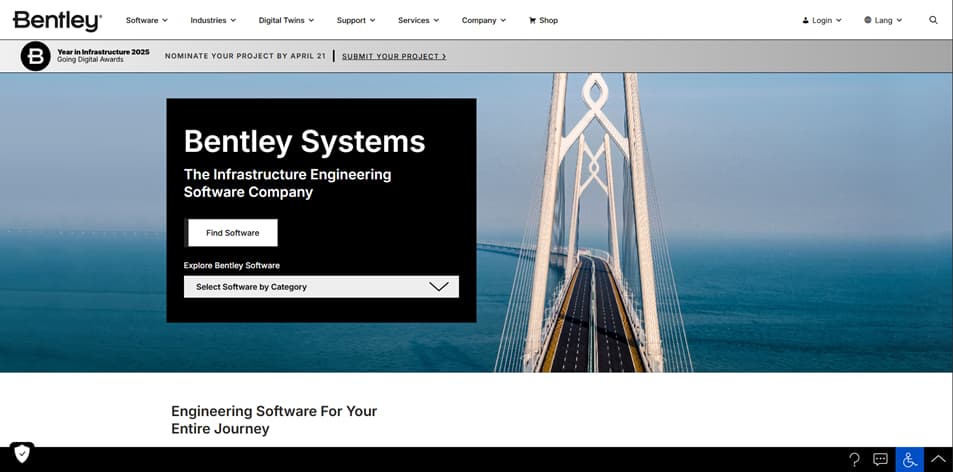953x472 pixels.
Task: Follow the Submit Your Project link
Action: point(394,56)
